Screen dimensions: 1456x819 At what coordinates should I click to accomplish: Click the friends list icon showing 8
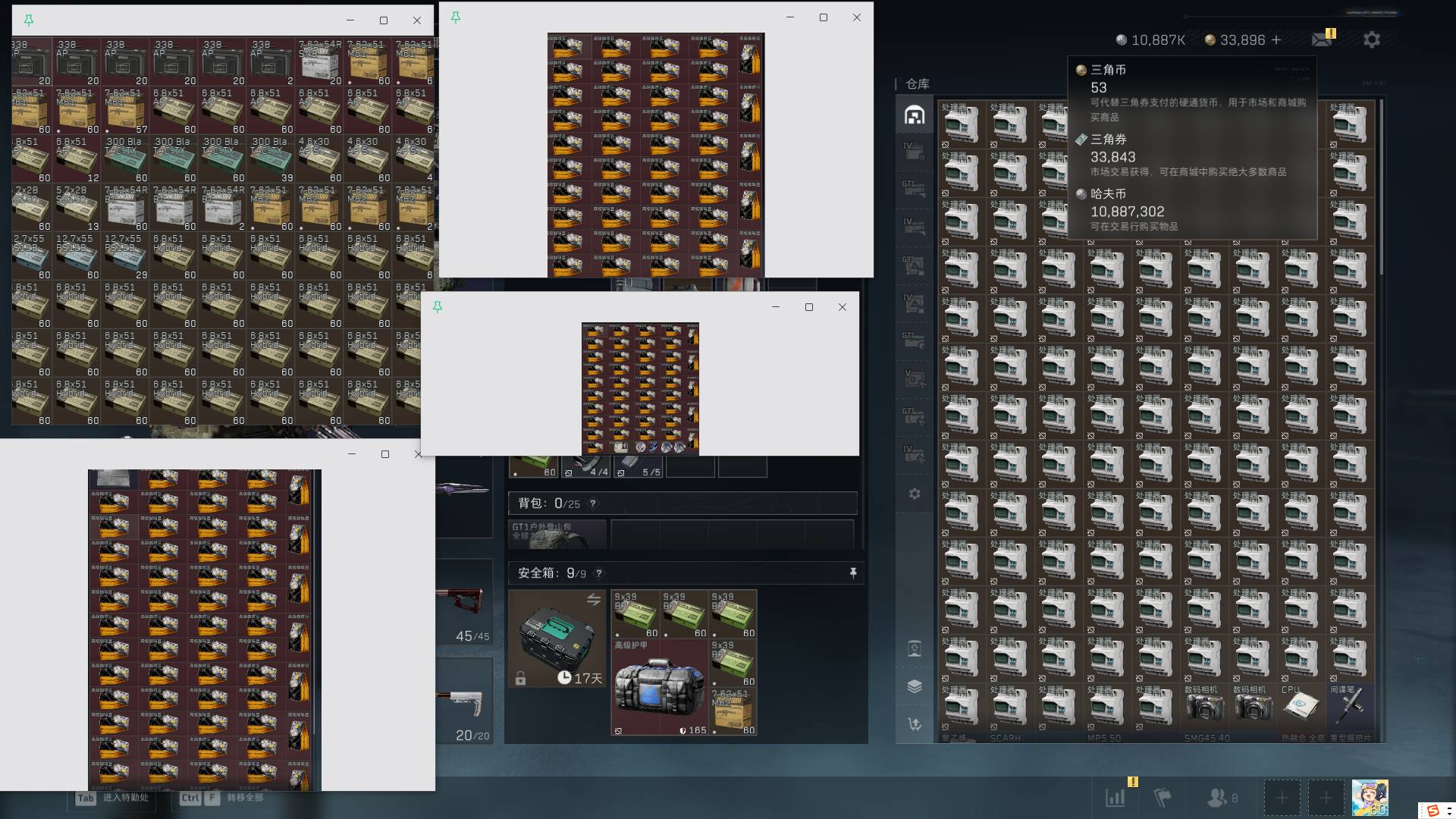(x=1222, y=798)
